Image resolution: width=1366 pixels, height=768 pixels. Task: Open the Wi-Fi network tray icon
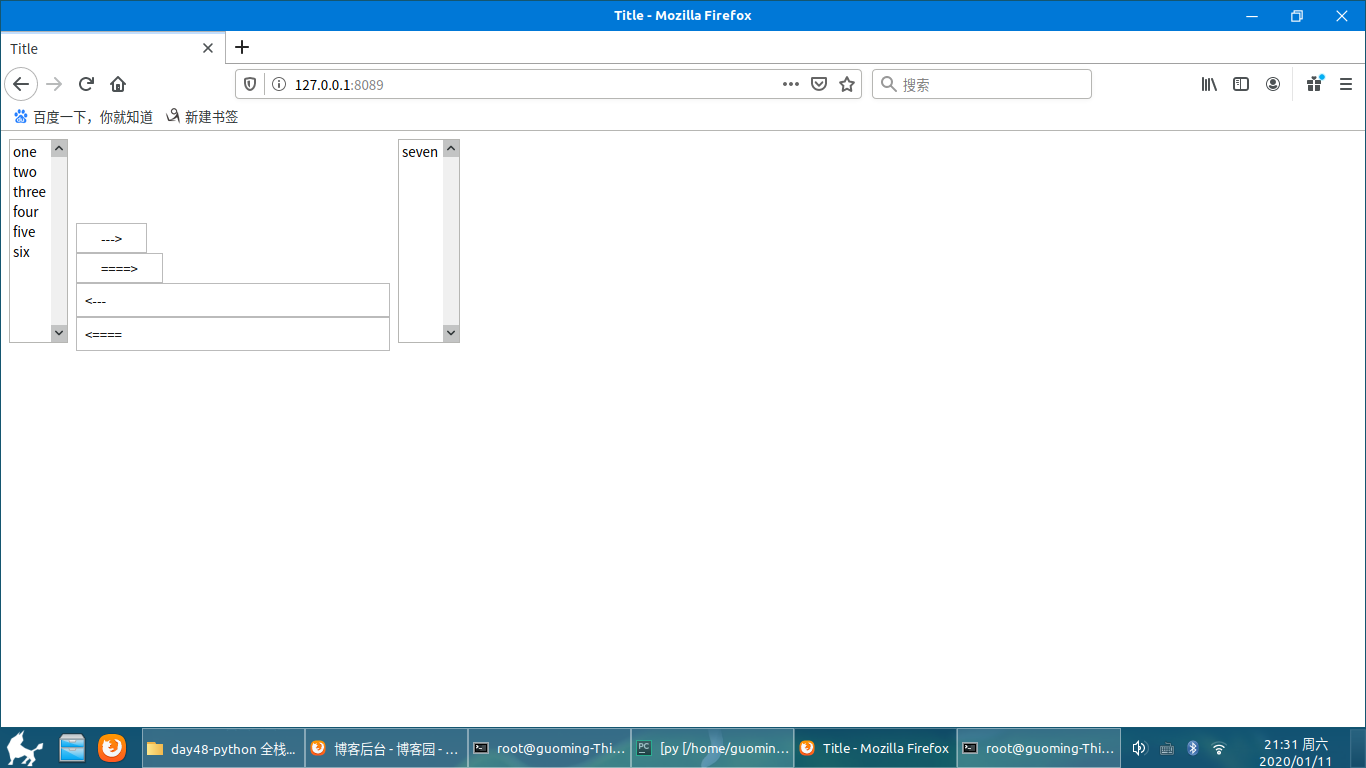click(x=1219, y=748)
